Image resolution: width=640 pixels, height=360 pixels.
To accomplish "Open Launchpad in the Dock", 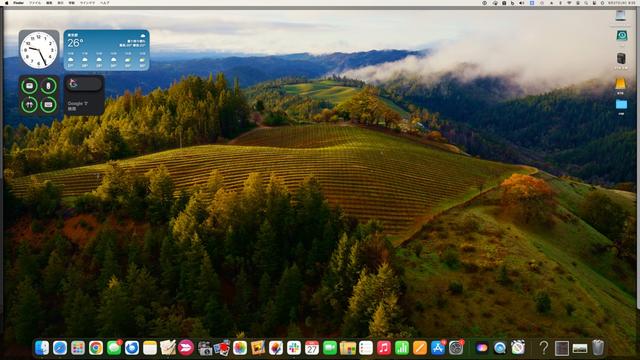I will (x=78, y=348).
